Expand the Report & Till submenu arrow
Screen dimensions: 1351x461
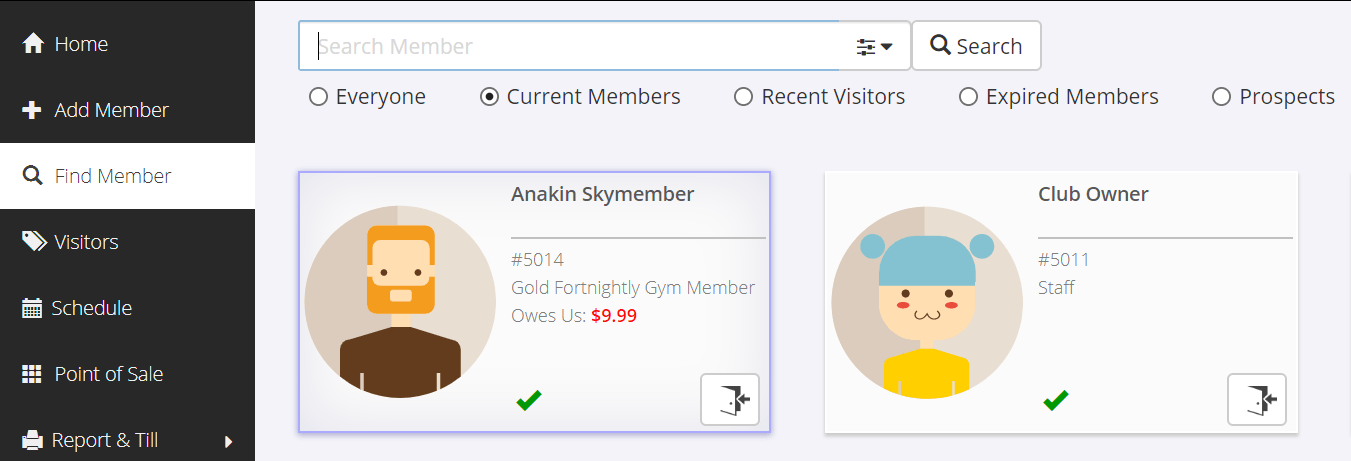pyautogui.click(x=228, y=441)
